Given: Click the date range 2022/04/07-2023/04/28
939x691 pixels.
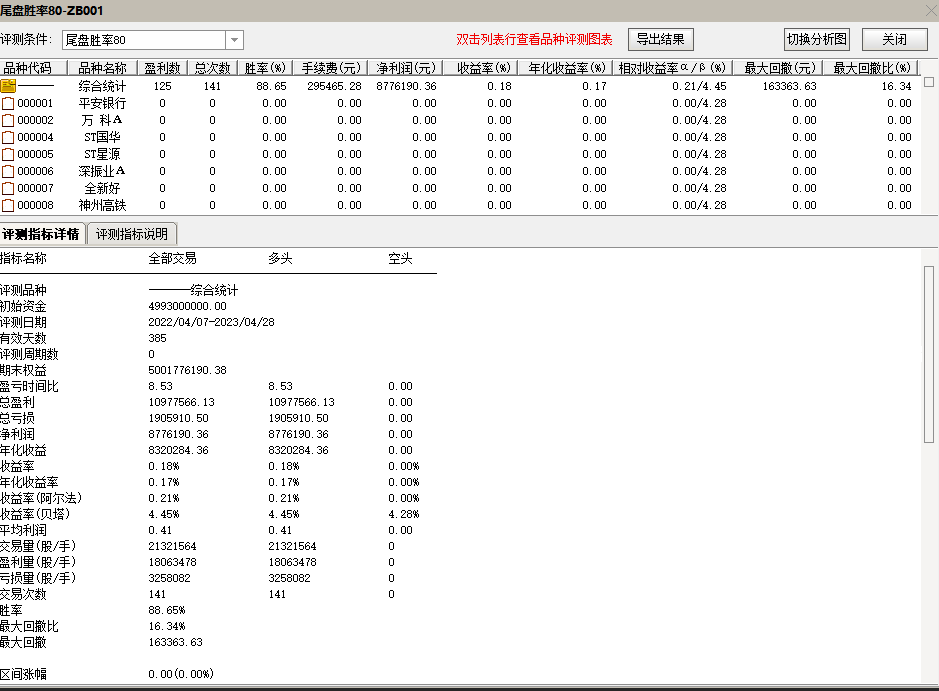Looking at the screenshot, I should 211,322.
